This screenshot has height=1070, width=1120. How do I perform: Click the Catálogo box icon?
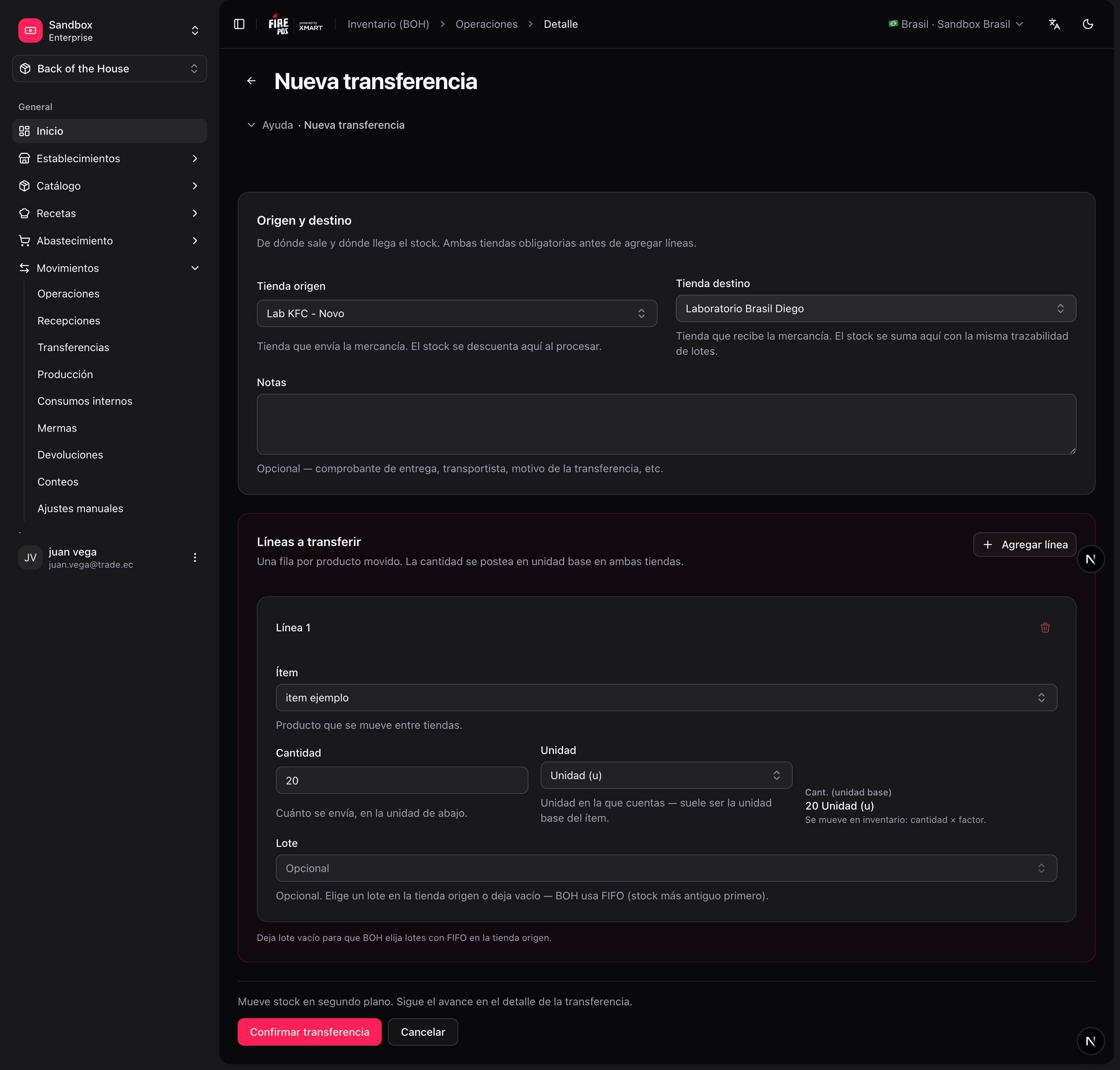[24, 186]
